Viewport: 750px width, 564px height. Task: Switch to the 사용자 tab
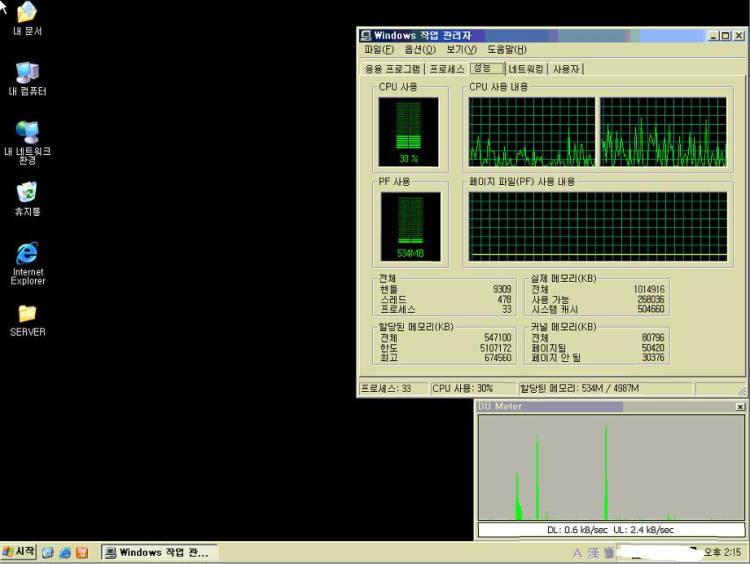566,69
